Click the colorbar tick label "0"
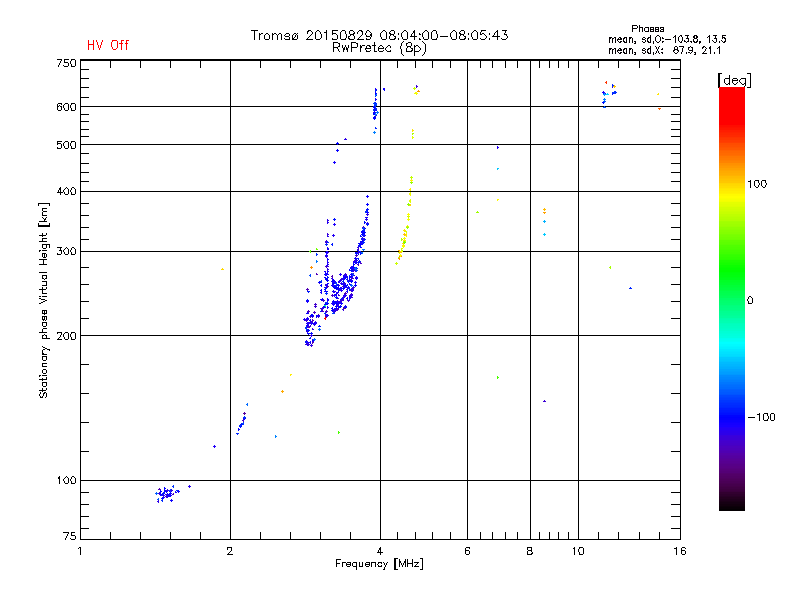This screenshot has height=600, width=800. [750, 301]
